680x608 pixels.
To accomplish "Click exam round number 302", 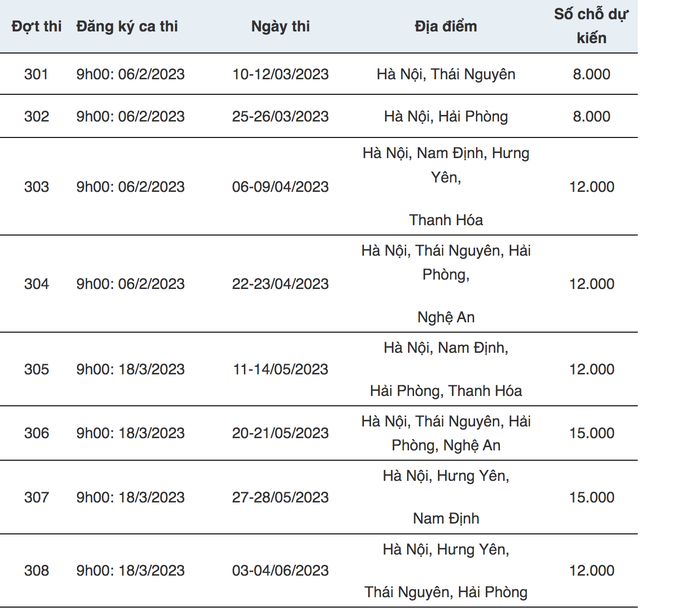I will (36, 116).
